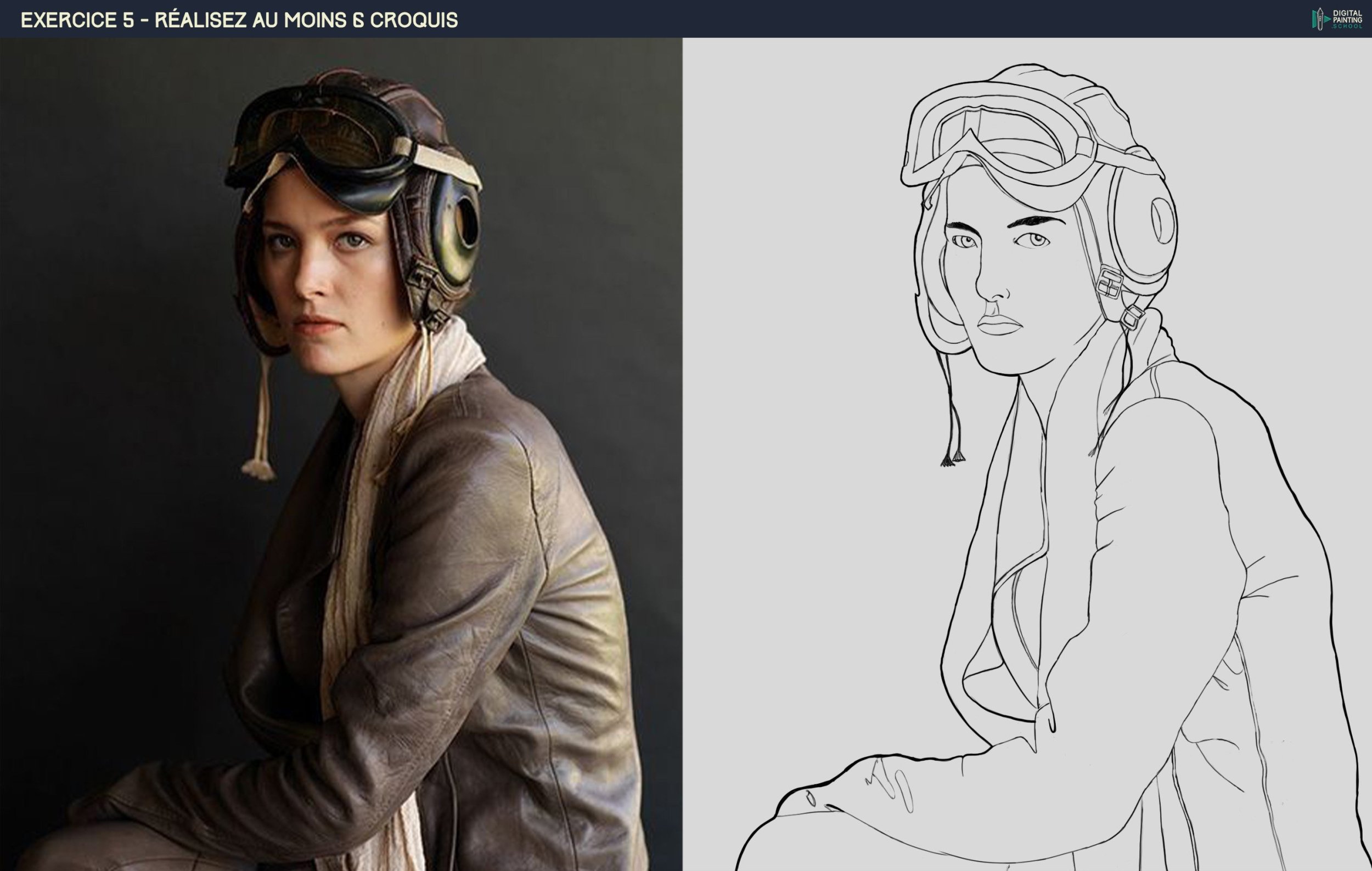The width and height of the screenshot is (1372, 871).
Task: Click the dark header bar background
Action: point(854,19)
